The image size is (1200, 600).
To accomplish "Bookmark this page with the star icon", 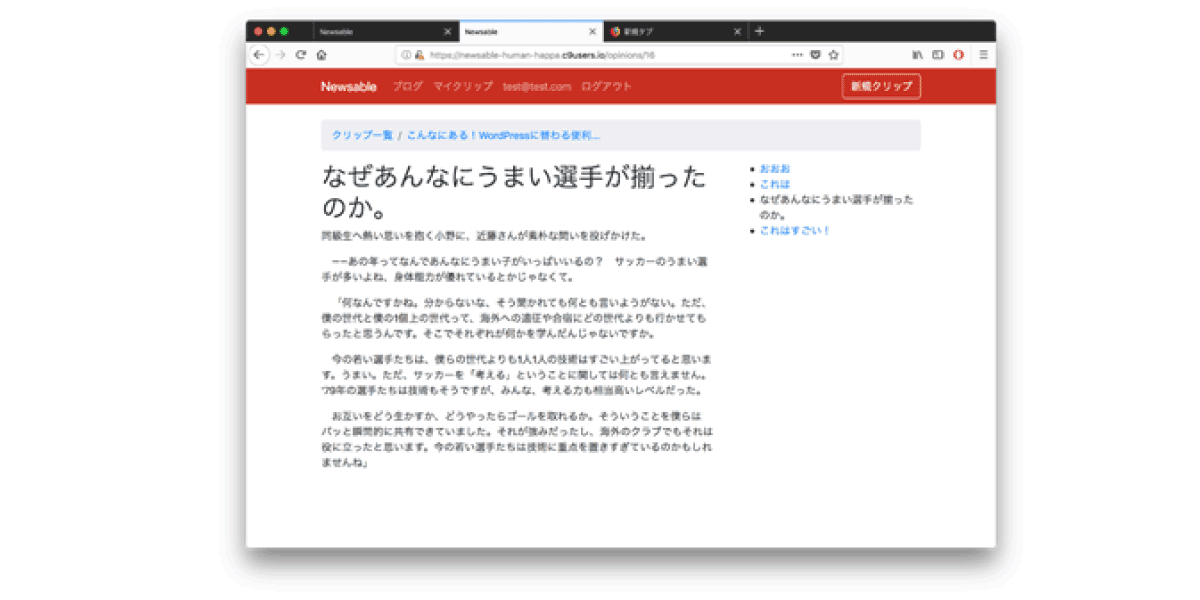I will pyautogui.click(x=832, y=55).
